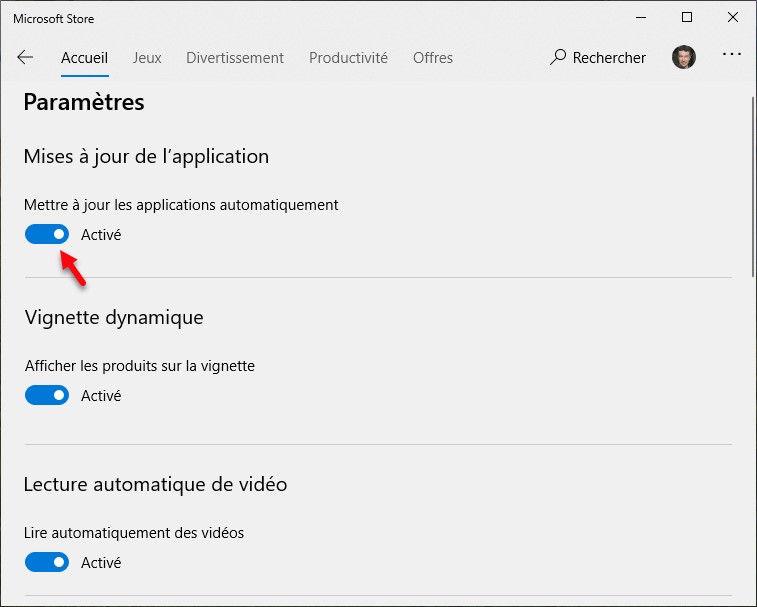Open the Rechercher search button
The image size is (757, 607).
[x=598, y=58]
